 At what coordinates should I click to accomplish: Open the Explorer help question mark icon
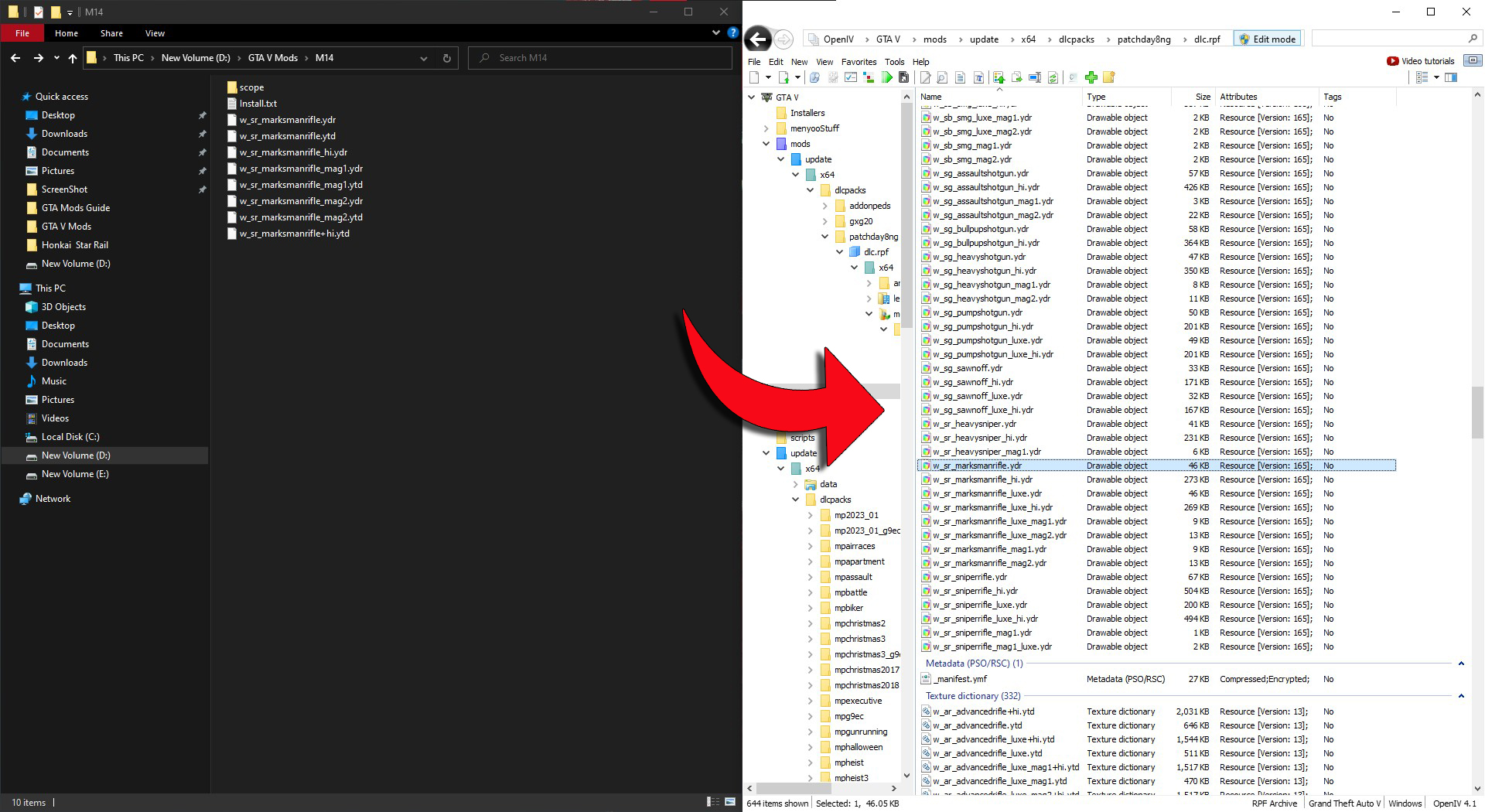click(732, 33)
